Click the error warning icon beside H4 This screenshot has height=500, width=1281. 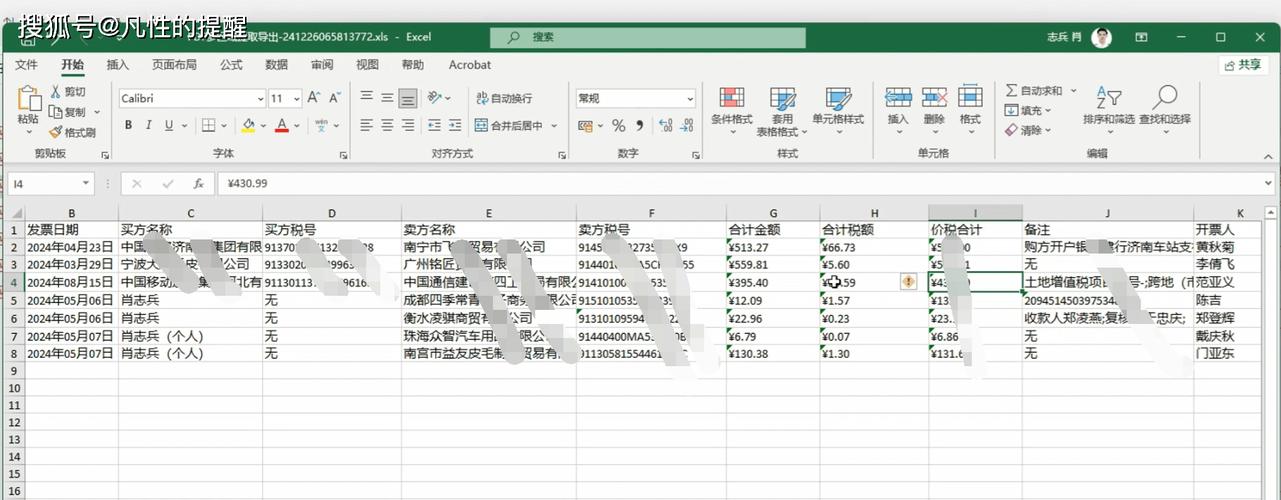point(908,282)
